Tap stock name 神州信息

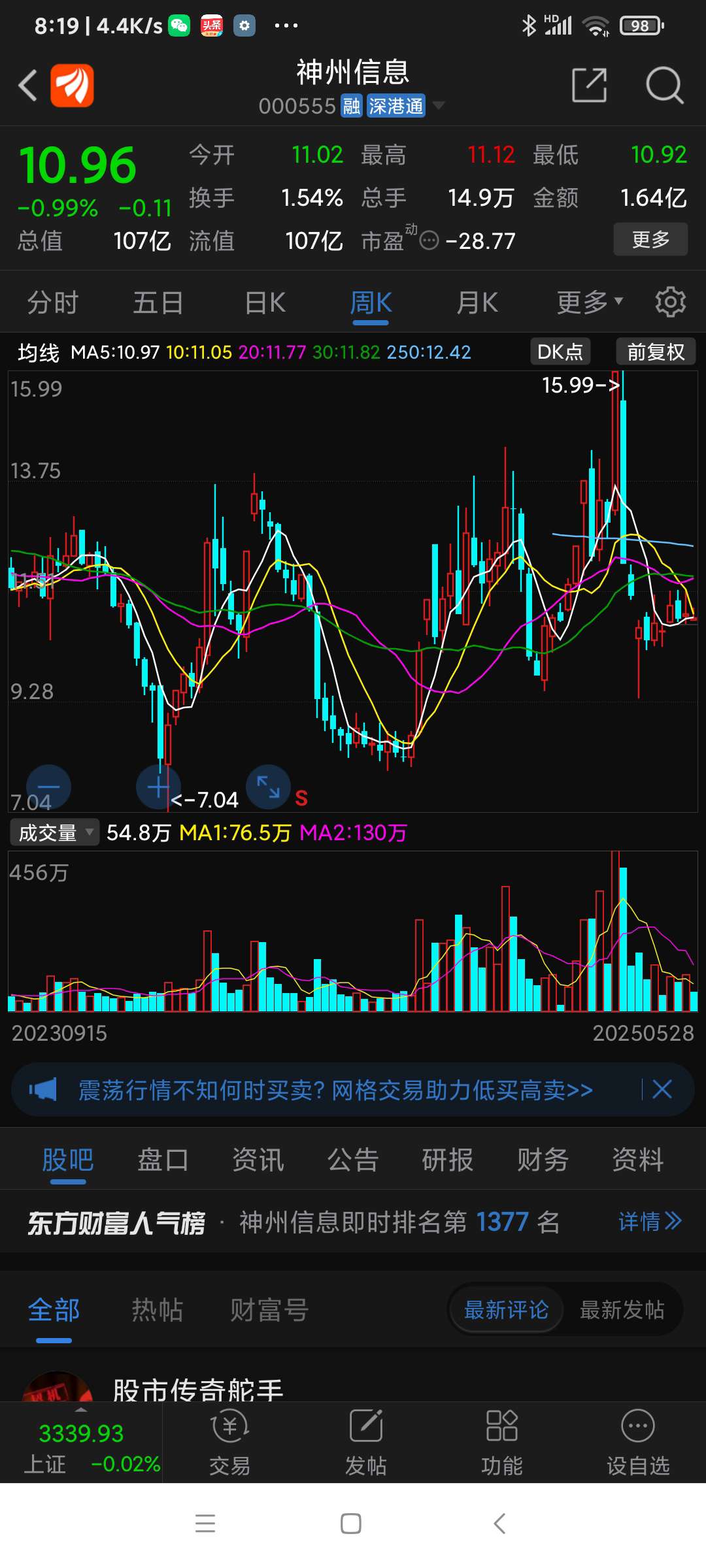click(x=353, y=72)
